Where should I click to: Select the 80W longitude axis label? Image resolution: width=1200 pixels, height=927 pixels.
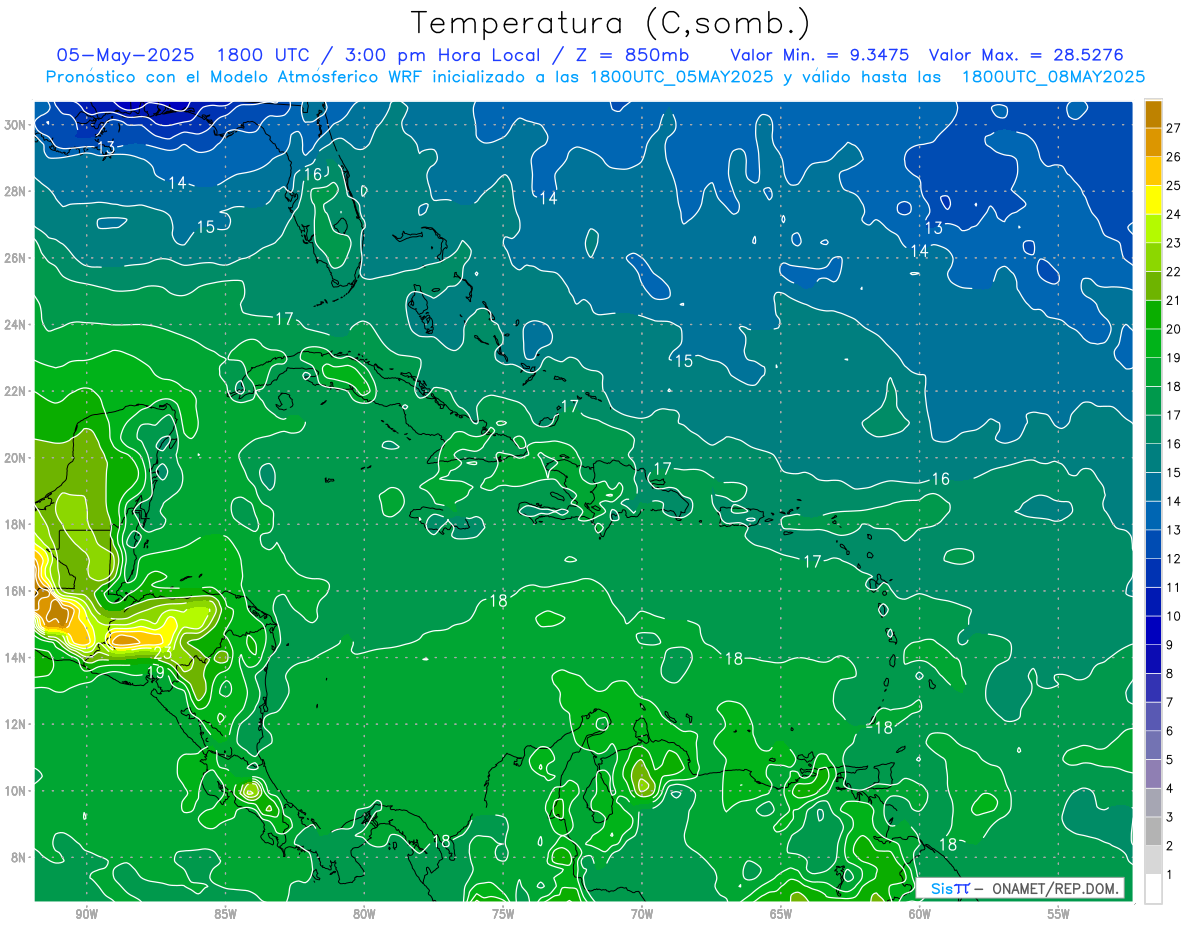364,914
